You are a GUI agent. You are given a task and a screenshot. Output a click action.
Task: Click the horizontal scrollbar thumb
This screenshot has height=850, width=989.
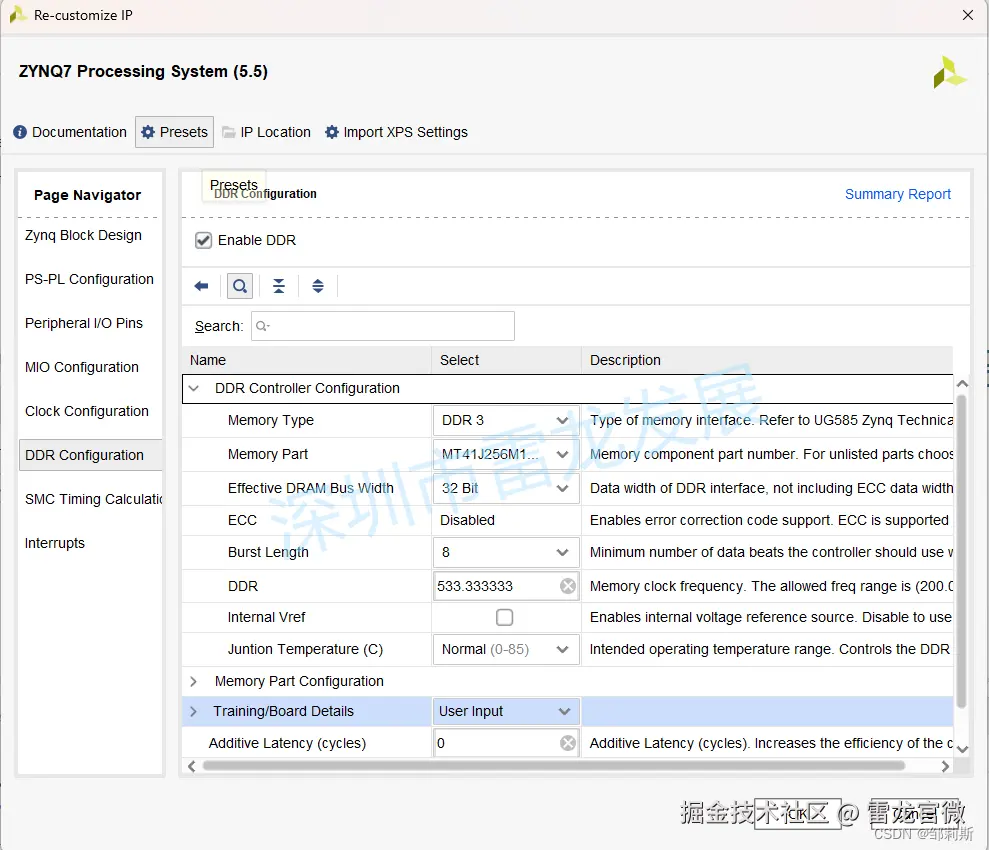click(x=553, y=766)
